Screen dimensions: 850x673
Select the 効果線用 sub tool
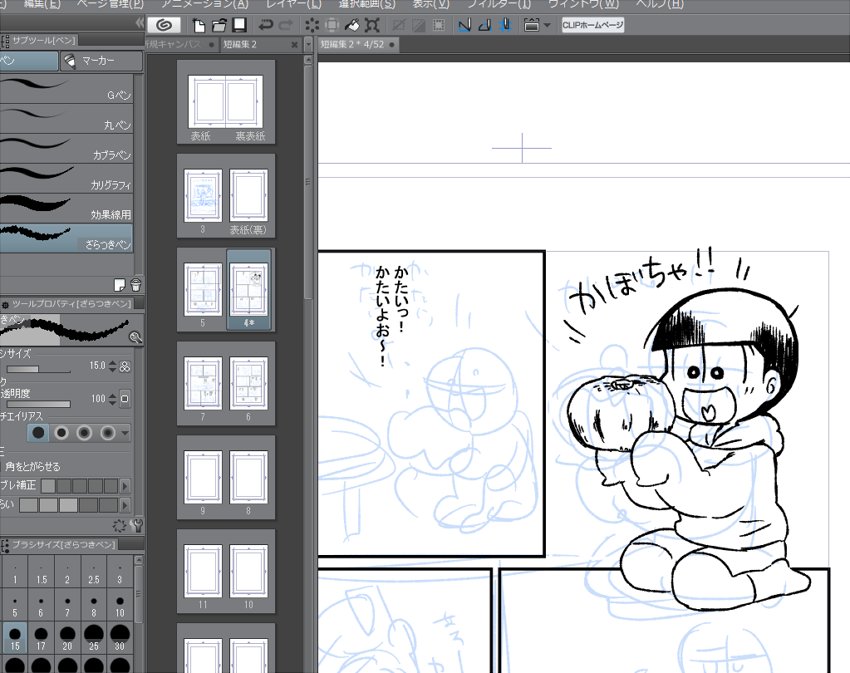point(66,209)
